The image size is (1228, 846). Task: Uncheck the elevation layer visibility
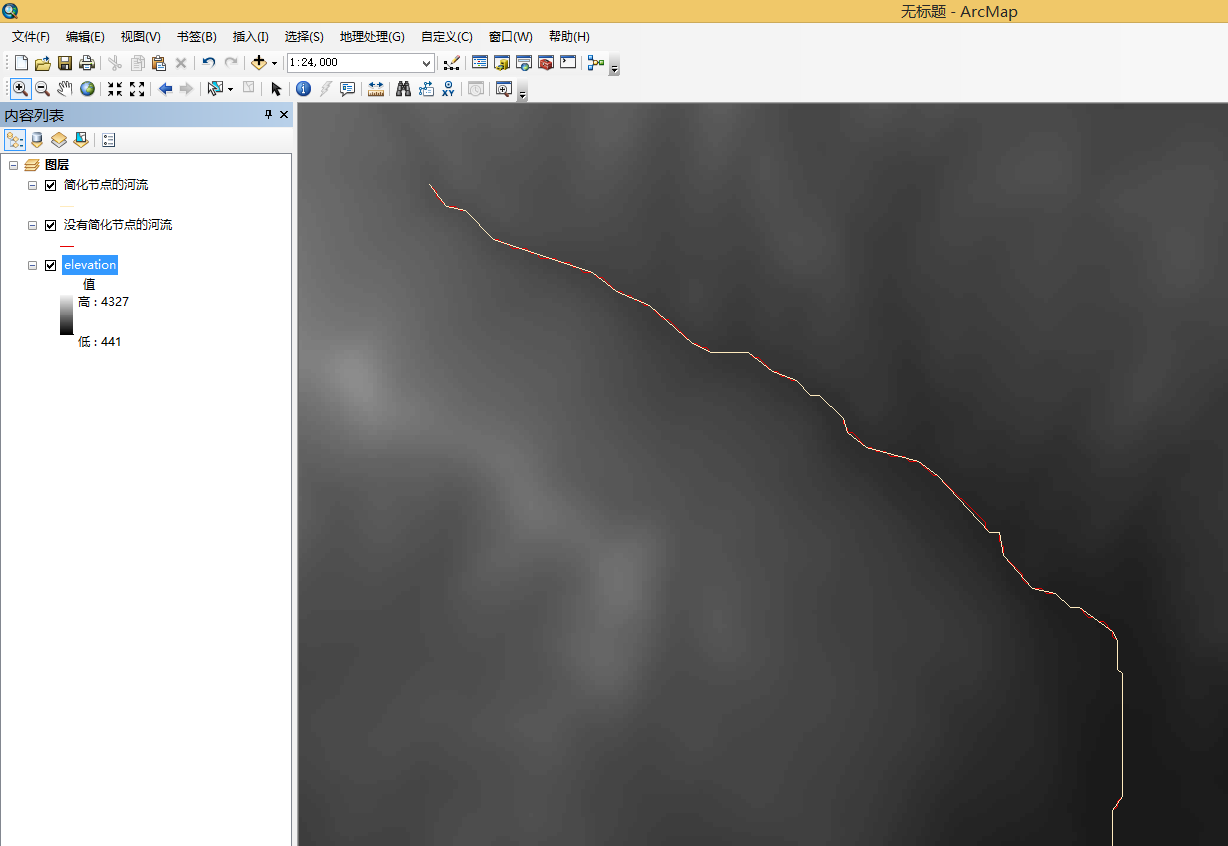[x=51, y=265]
